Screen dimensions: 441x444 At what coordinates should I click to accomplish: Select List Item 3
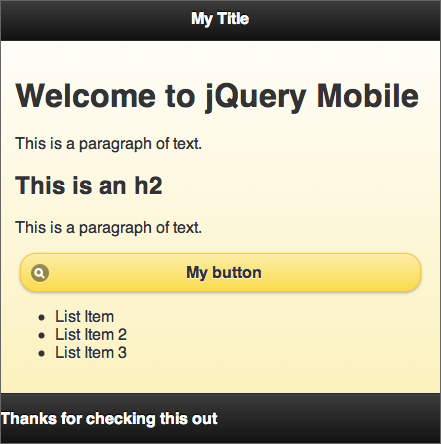pos(91,352)
